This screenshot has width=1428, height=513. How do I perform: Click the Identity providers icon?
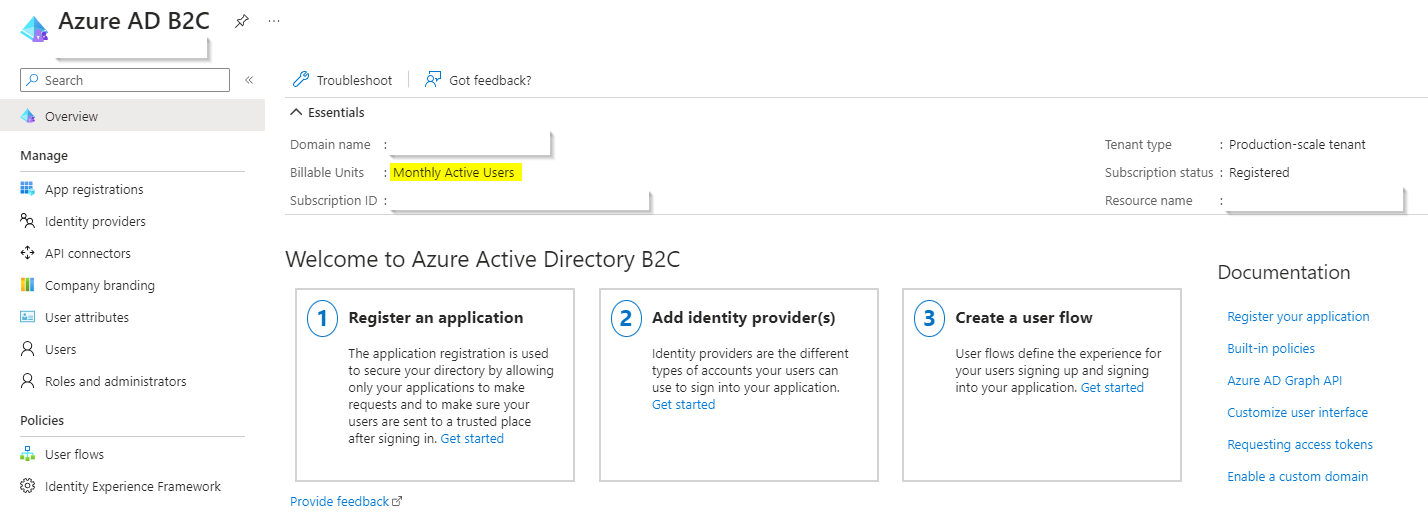pos(28,221)
